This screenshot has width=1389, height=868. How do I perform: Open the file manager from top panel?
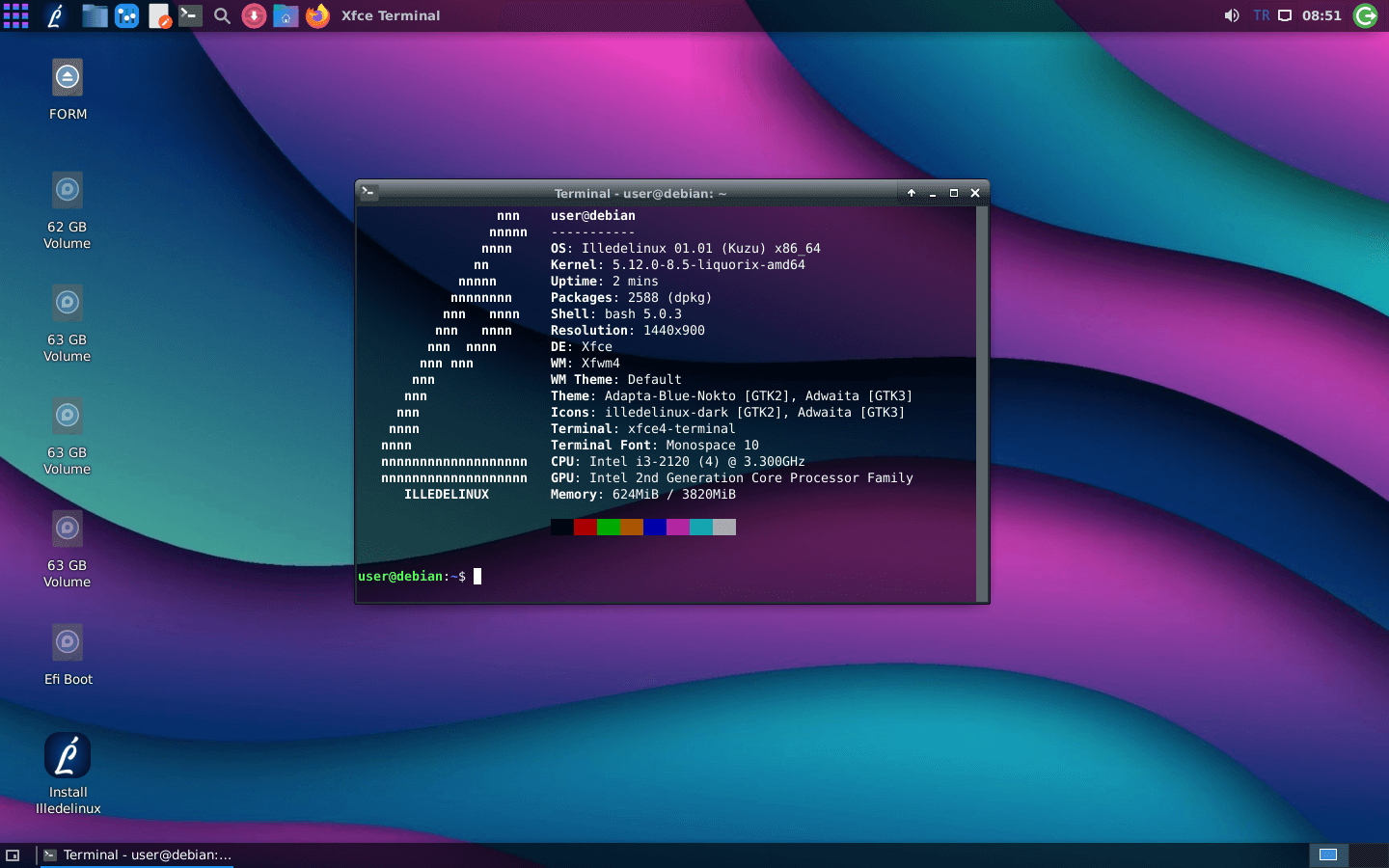tap(95, 15)
